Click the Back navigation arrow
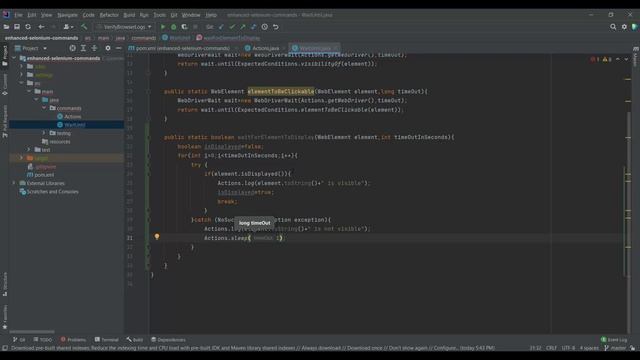 41,27
